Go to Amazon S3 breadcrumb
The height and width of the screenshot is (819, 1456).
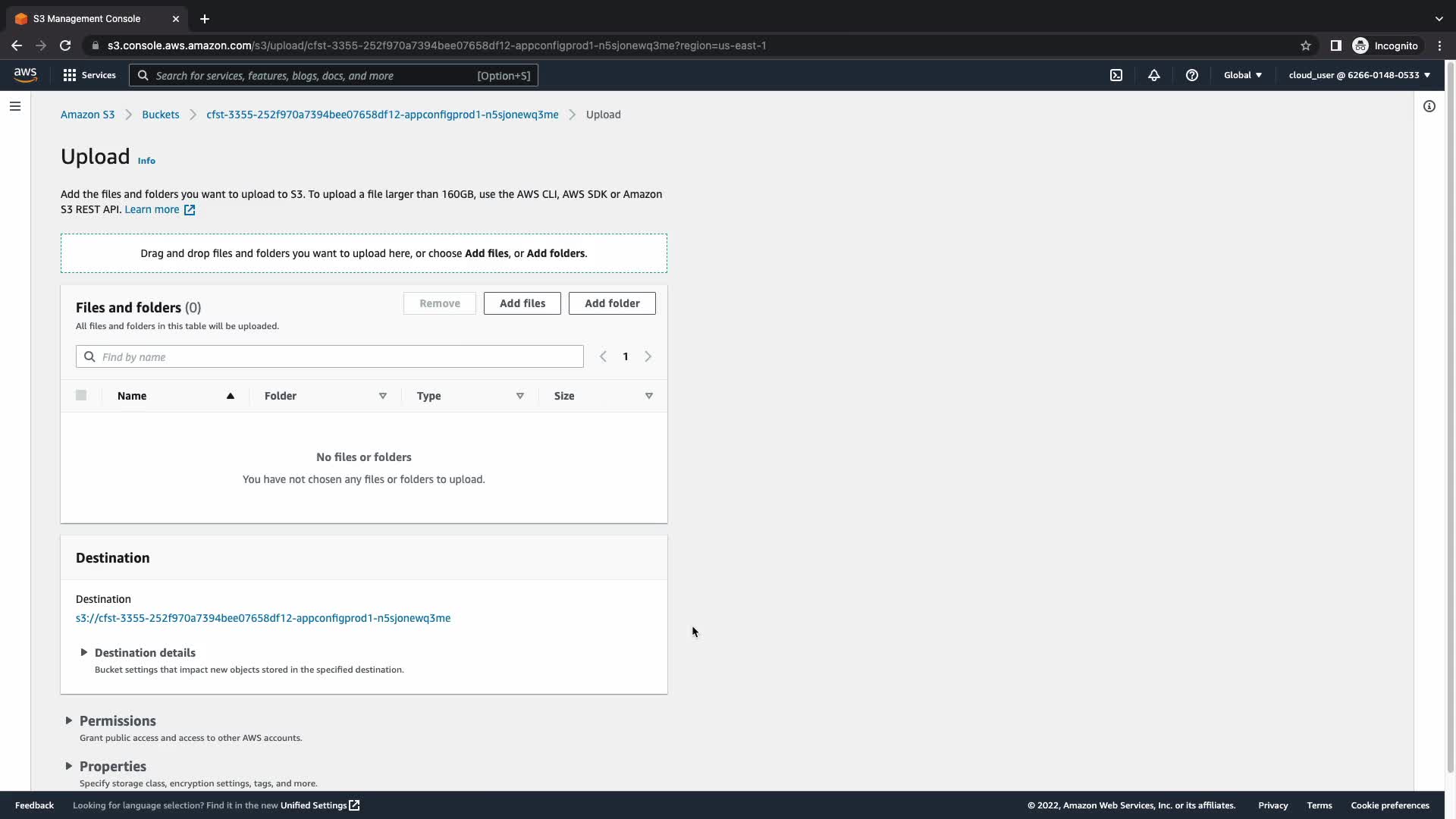pyautogui.click(x=87, y=115)
